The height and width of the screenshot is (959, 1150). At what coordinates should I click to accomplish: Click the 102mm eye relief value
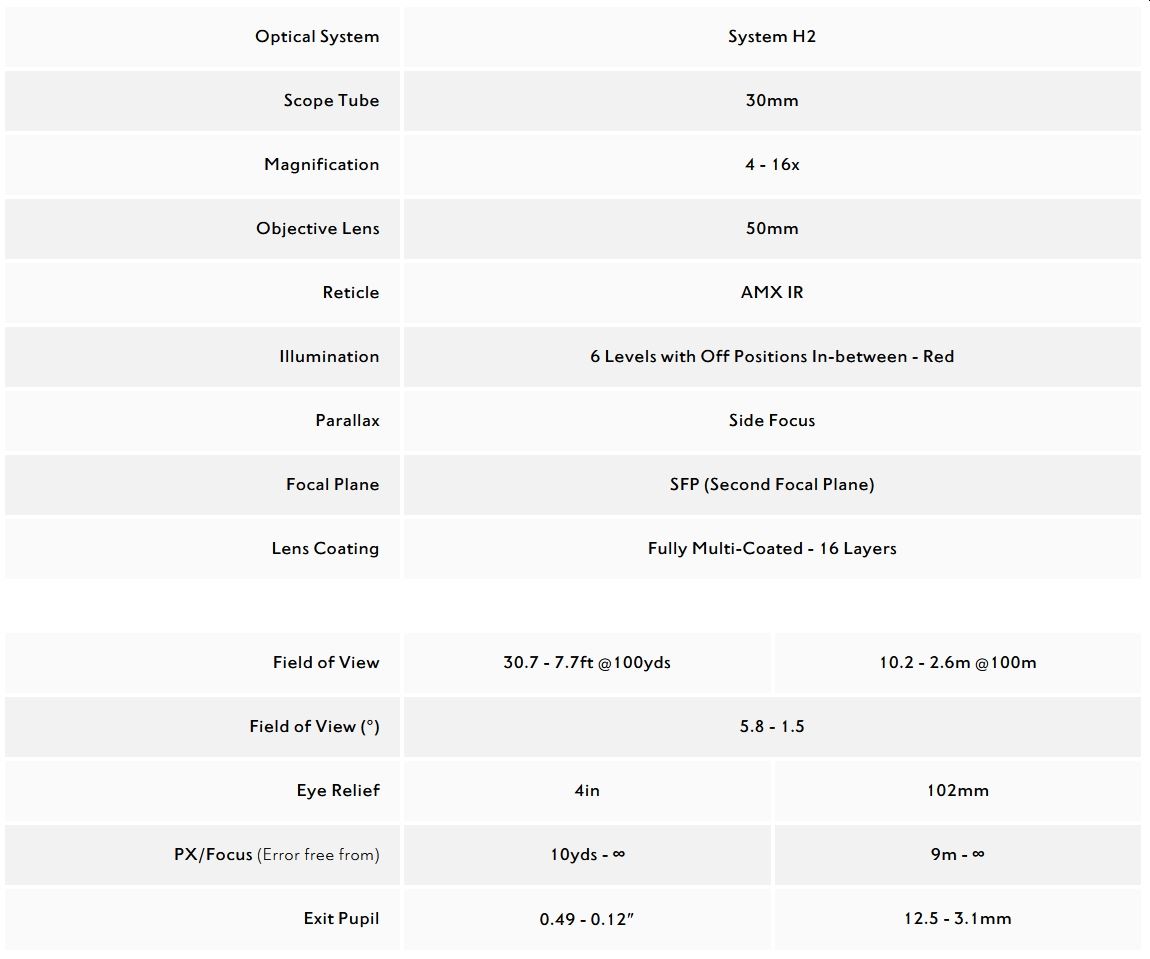coord(958,790)
